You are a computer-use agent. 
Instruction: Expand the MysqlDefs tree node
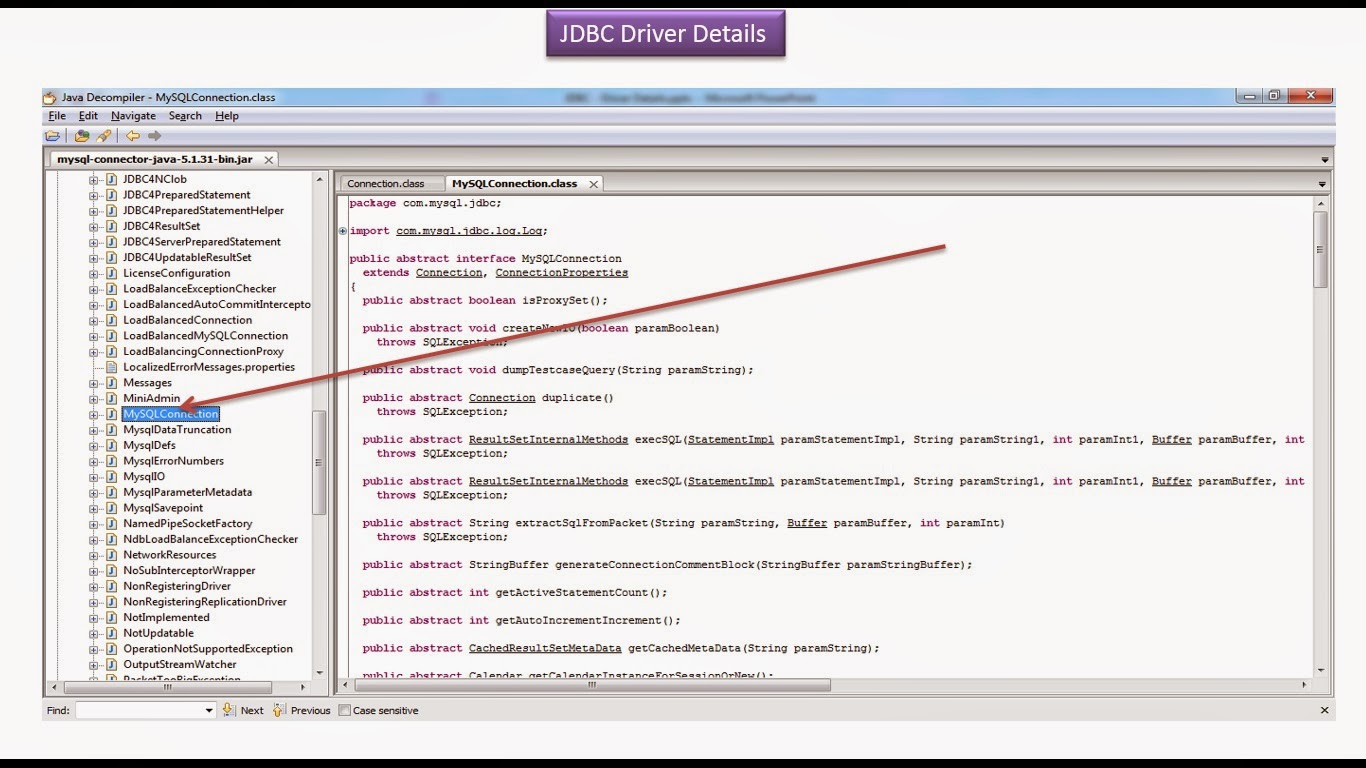coord(94,445)
